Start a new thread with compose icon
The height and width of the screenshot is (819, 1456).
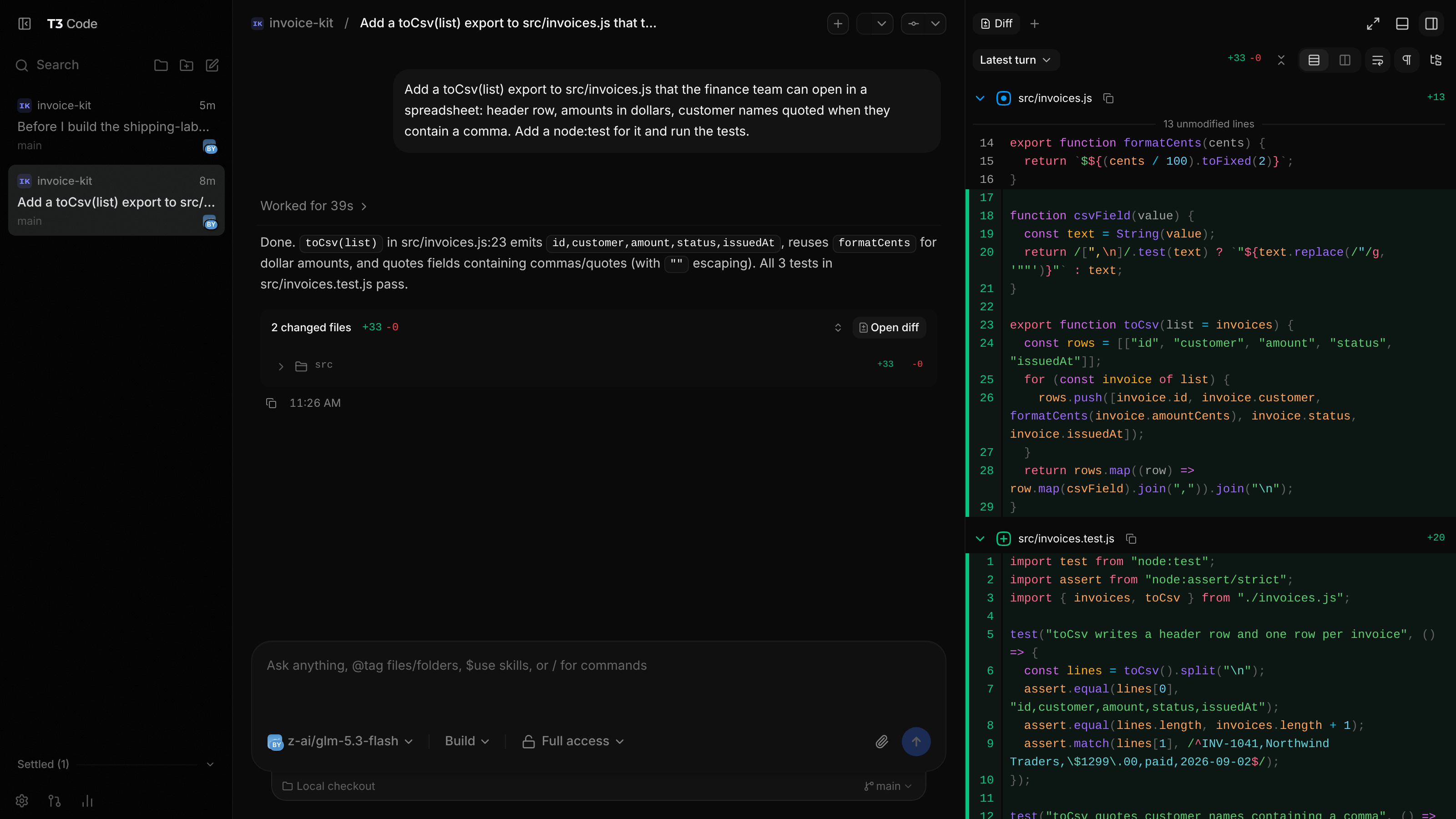[212, 66]
